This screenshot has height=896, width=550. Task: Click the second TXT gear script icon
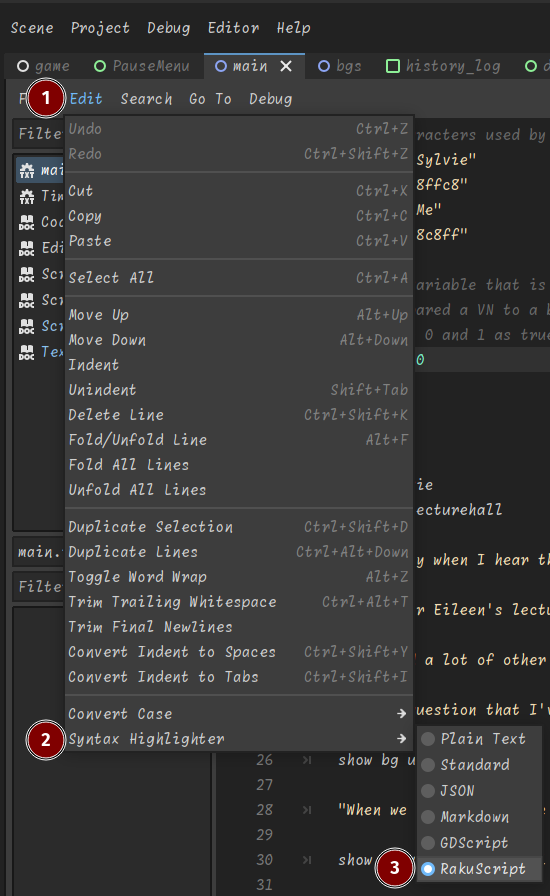[x=26, y=196]
